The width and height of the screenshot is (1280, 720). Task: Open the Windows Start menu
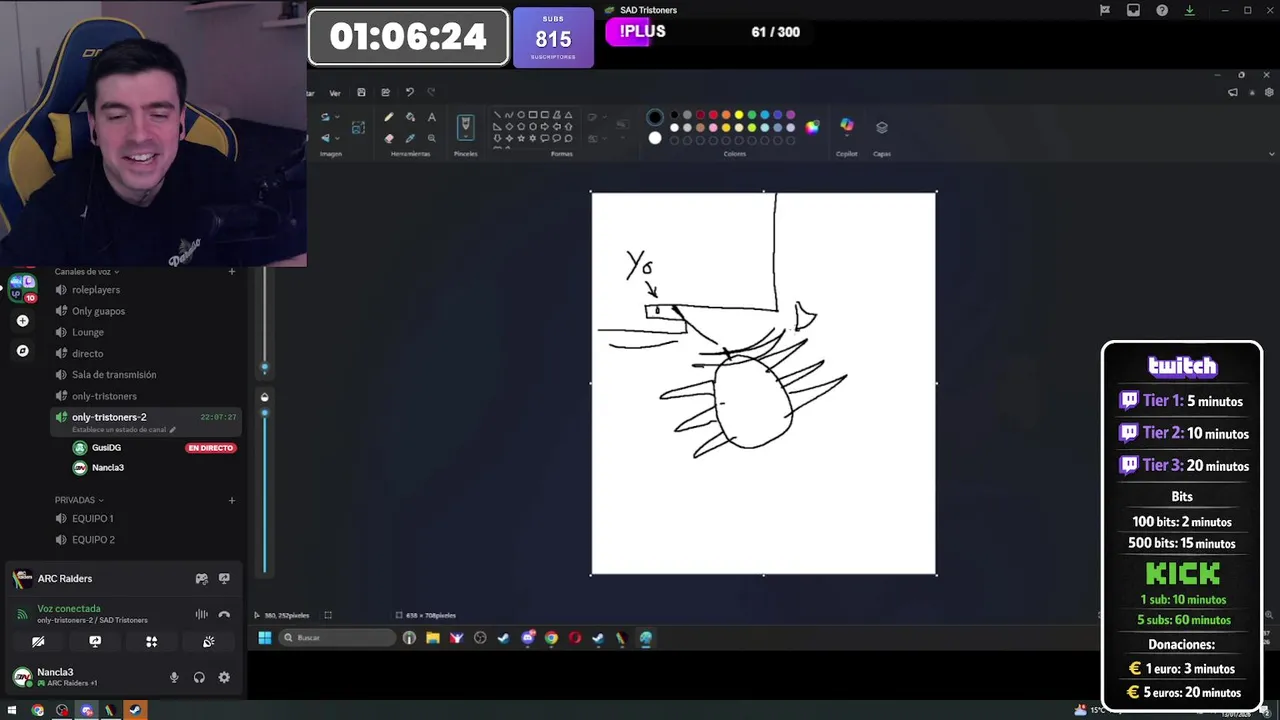[x=265, y=638]
